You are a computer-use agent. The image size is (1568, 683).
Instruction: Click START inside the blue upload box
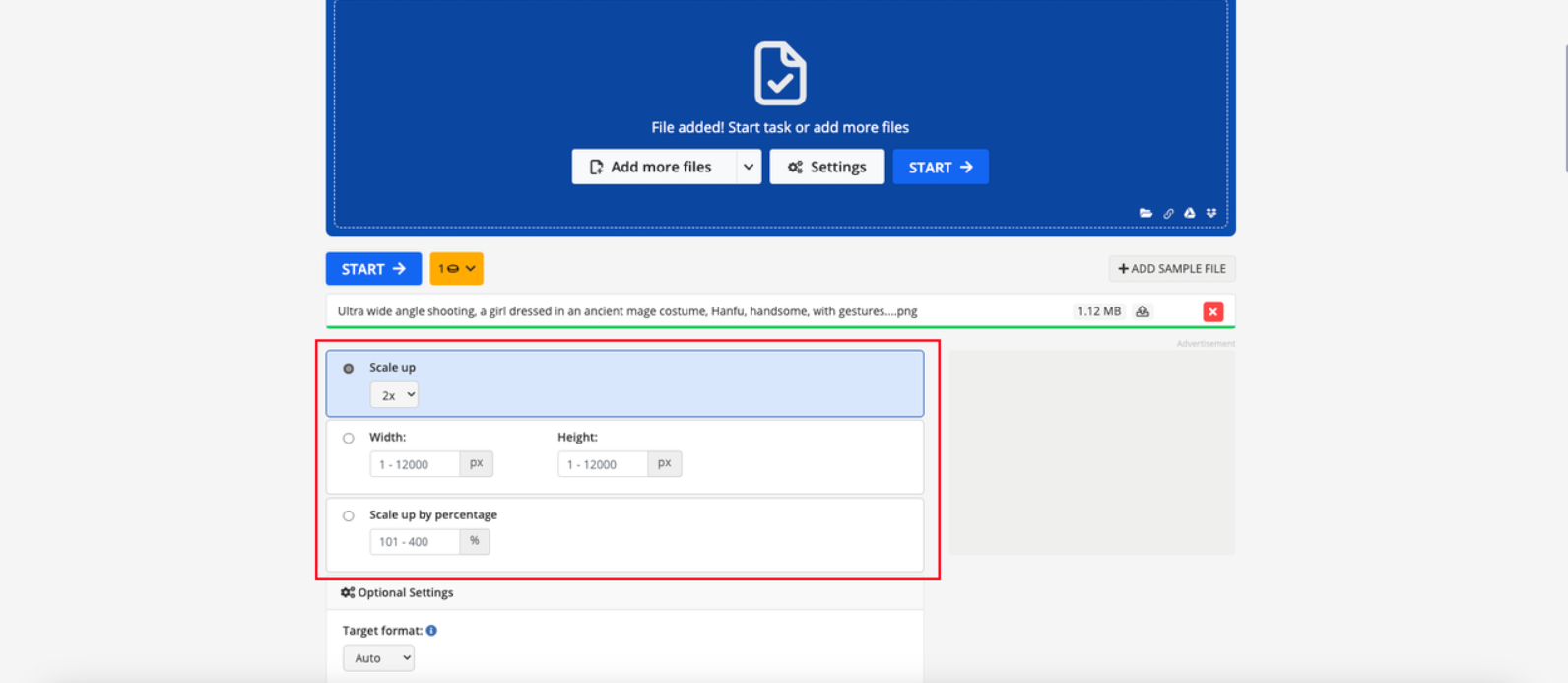pos(941,167)
